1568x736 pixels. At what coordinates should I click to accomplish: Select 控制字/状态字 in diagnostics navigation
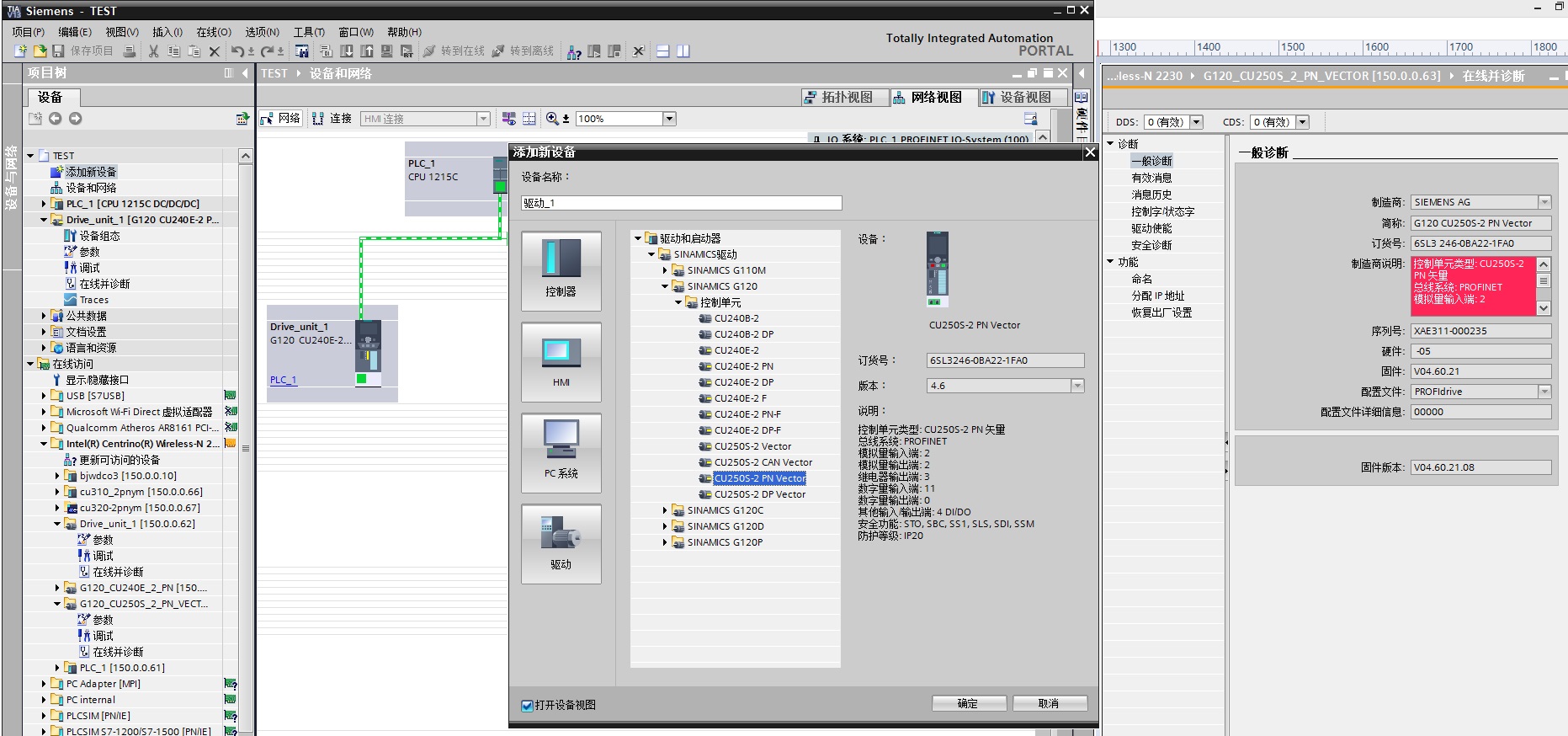pos(1163,211)
